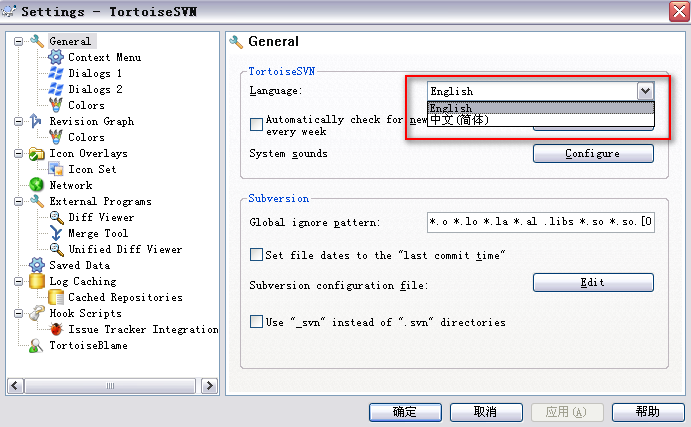Collapse the External Programs tree node
Screen dimensions: 691x427
(18, 201)
